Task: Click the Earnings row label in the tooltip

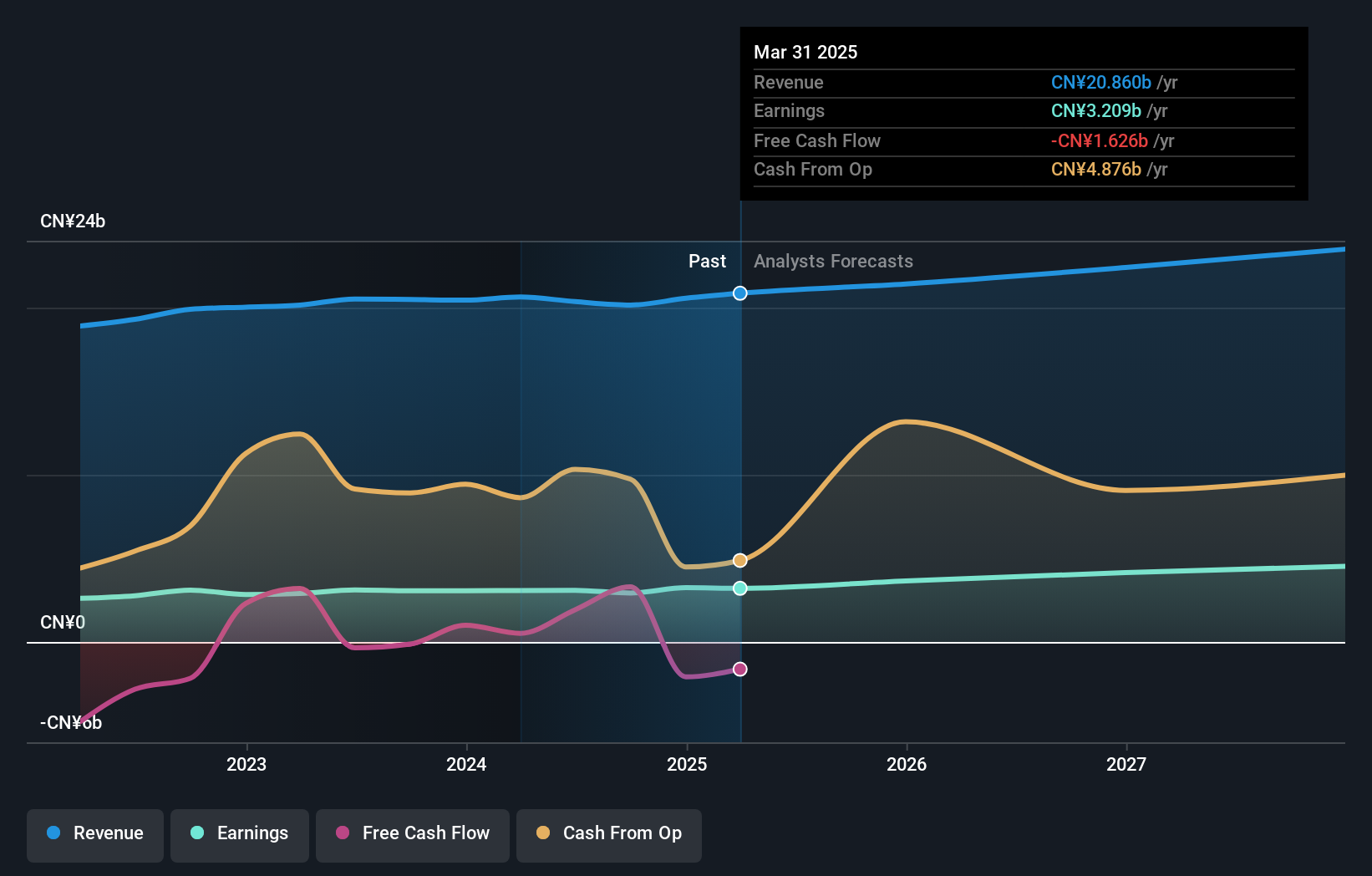Action: click(x=789, y=111)
